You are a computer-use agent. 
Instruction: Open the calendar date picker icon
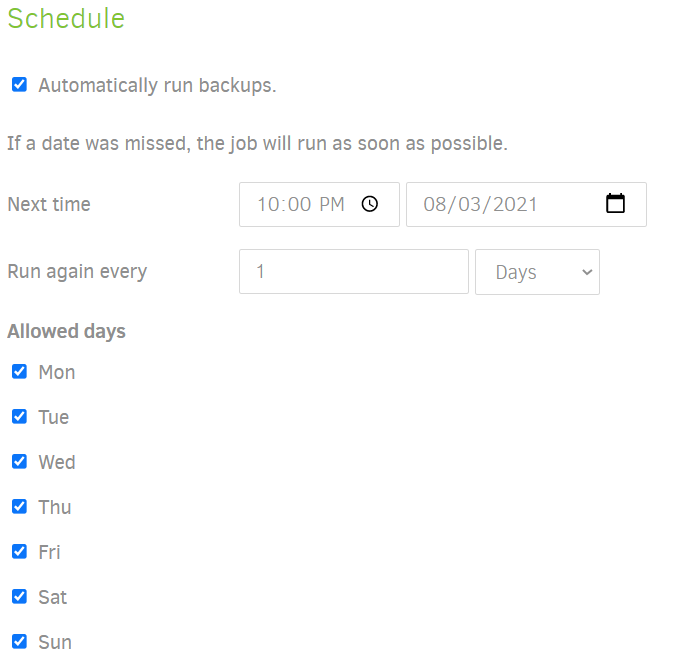(615, 203)
